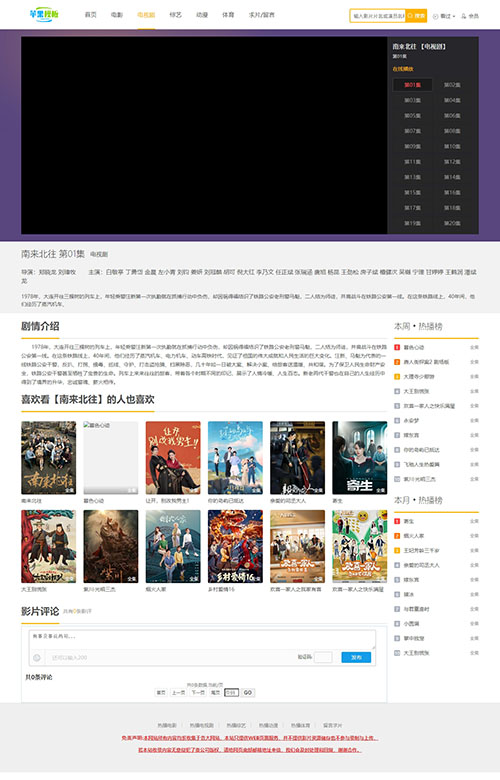Open the 寄生 poster thumbnail
Screen dimensions: 500x780
point(359,458)
